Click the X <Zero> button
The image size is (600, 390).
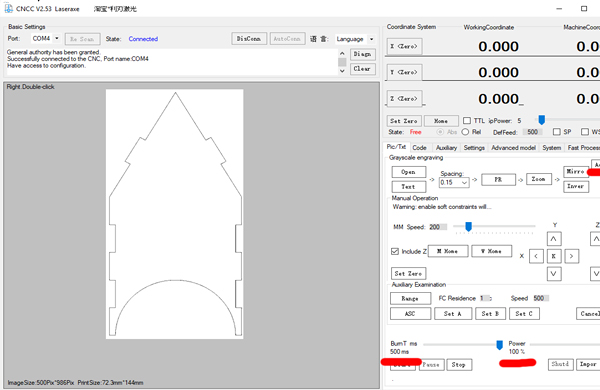point(404,46)
